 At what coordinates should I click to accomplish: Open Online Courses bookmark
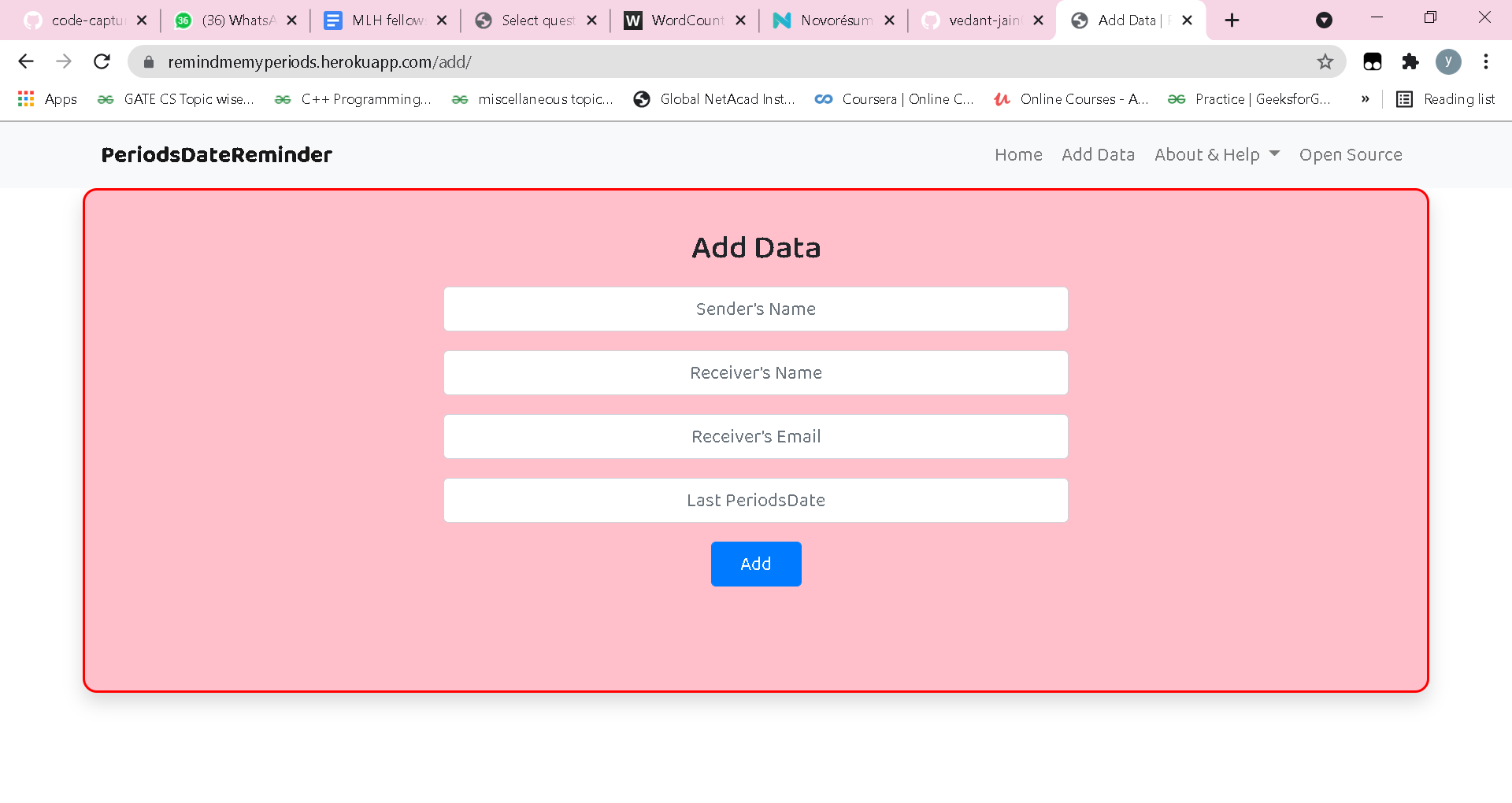pyautogui.click(x=1072, y=99)
